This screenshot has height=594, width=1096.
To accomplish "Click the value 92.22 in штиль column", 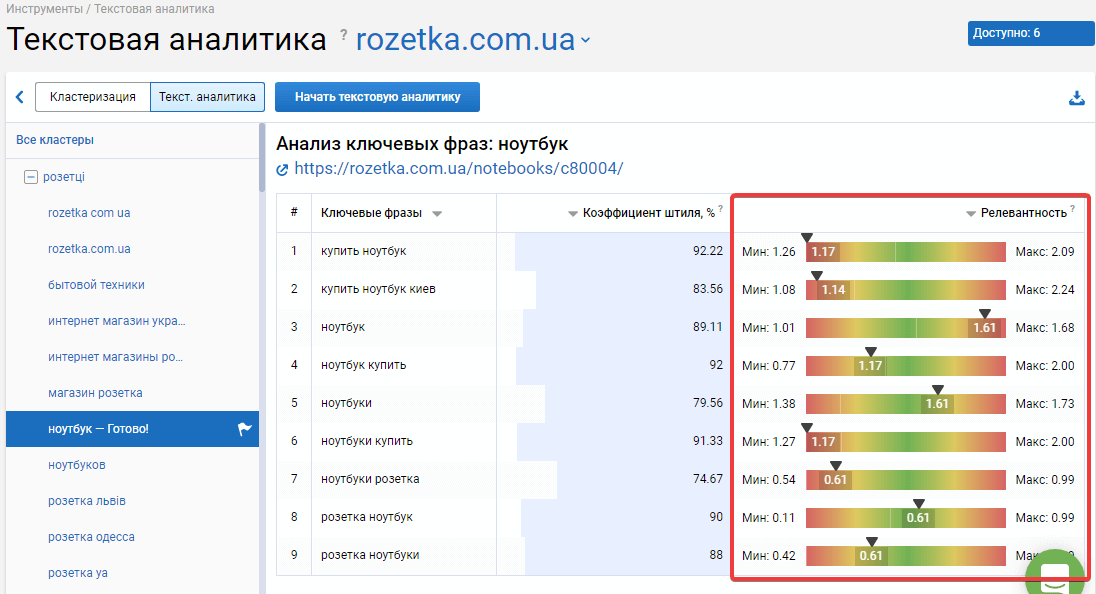I will (x=707, y=251).
